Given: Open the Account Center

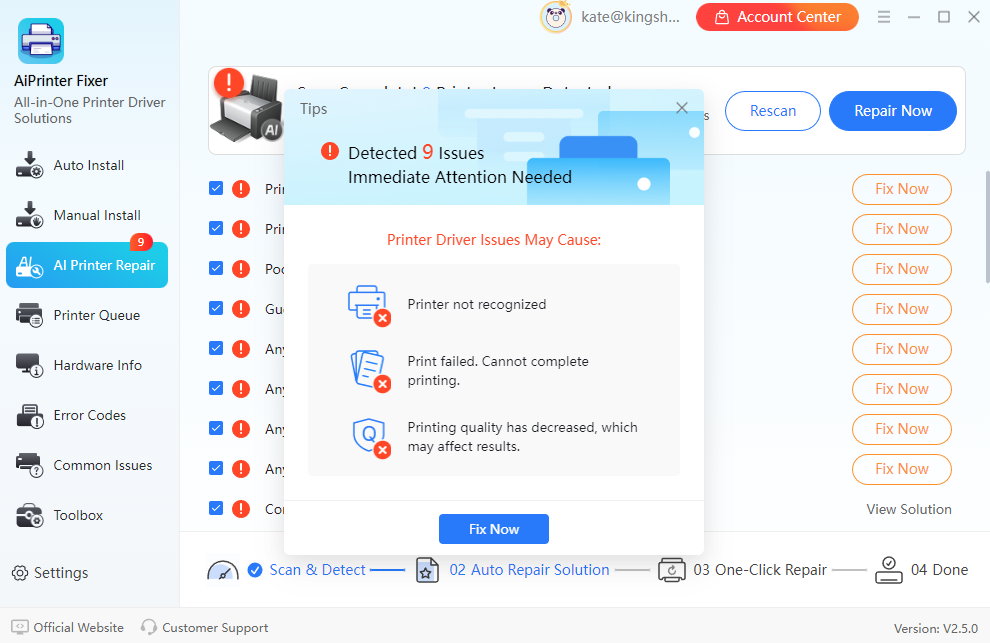Looking at the screenshot, I should (777, 17).
